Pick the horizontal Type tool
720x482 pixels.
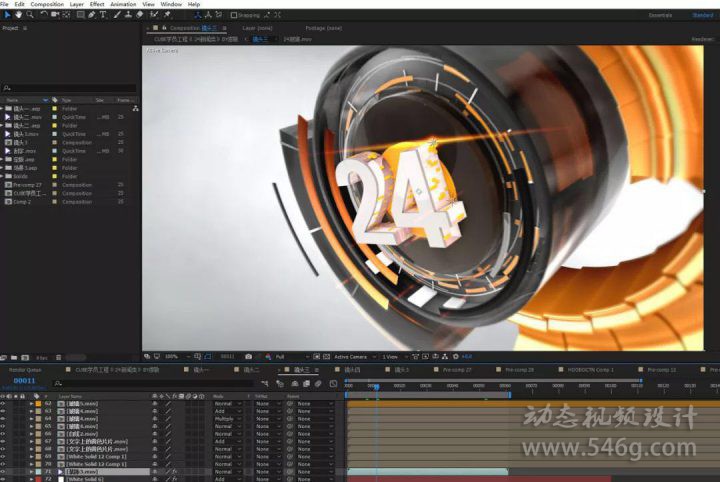pos(103,15)
